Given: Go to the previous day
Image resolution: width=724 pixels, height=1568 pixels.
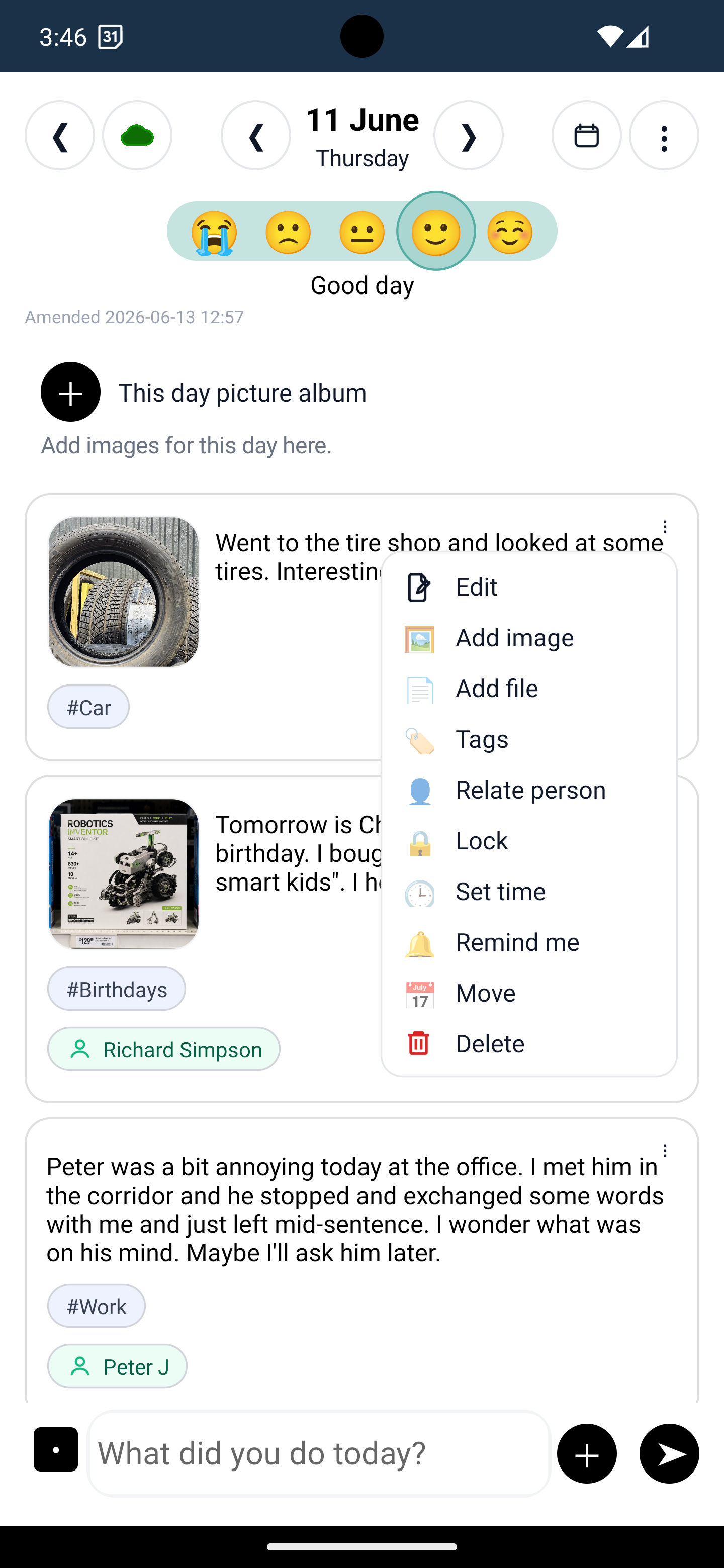Looking at the screenshot, I should coord(256,135).
